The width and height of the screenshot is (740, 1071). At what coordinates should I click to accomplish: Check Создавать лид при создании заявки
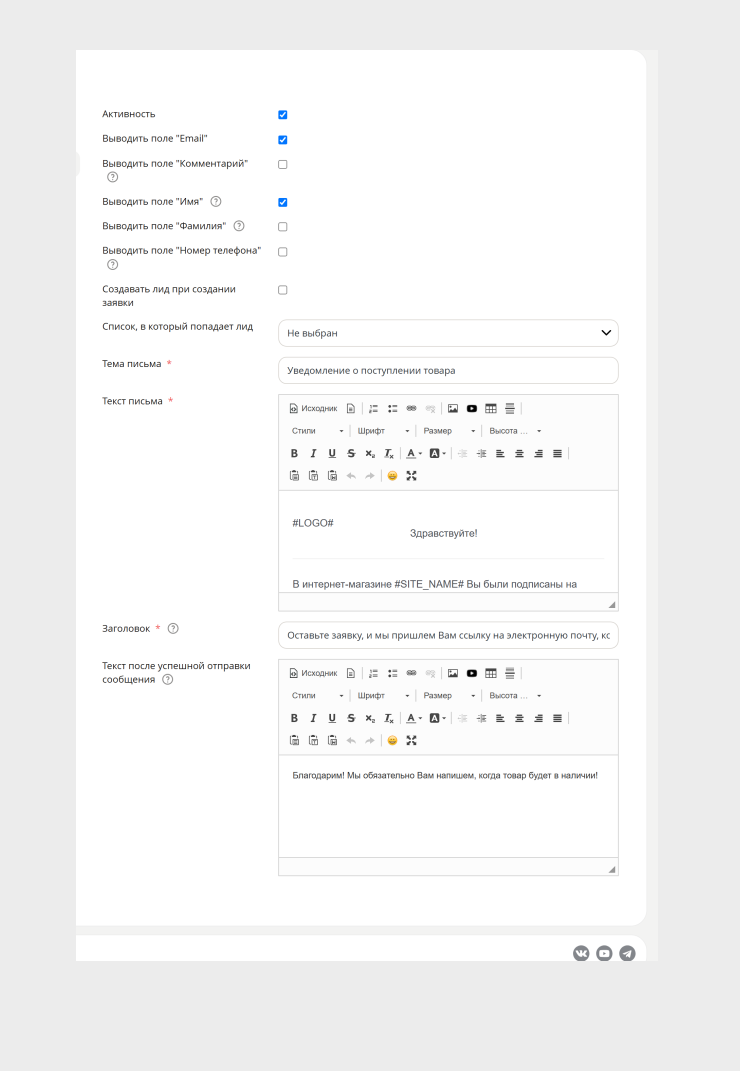coord(283,290)
